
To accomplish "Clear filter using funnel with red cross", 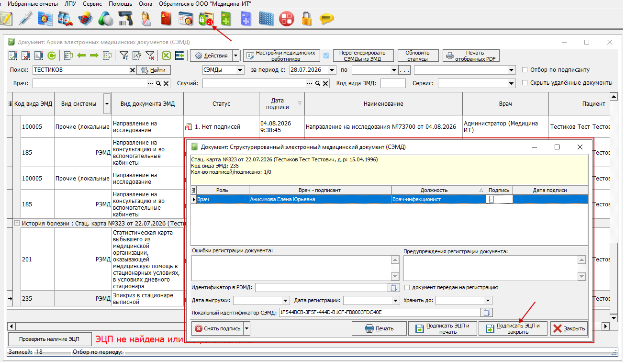I will (150, 56).
